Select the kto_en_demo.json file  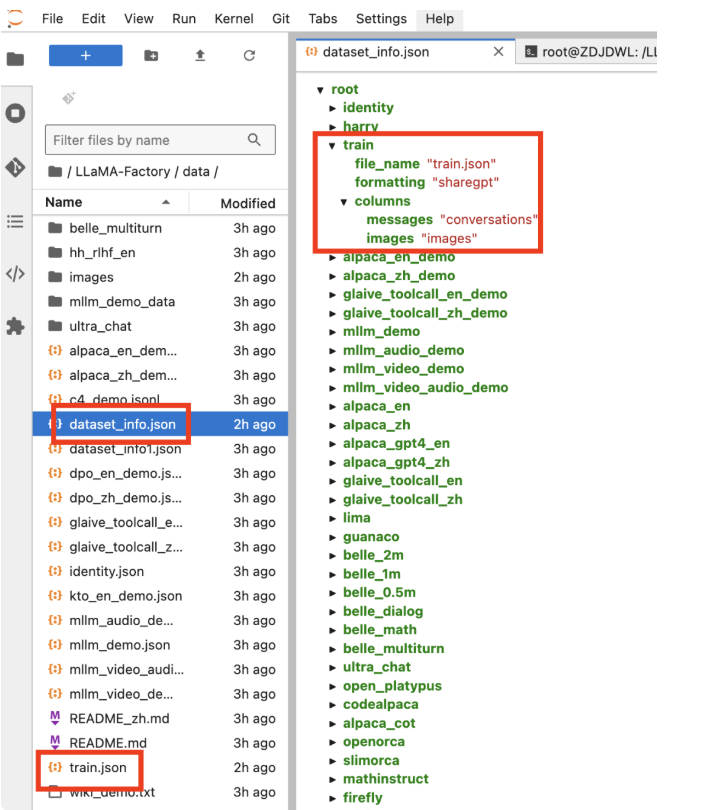tap(161, 596)
